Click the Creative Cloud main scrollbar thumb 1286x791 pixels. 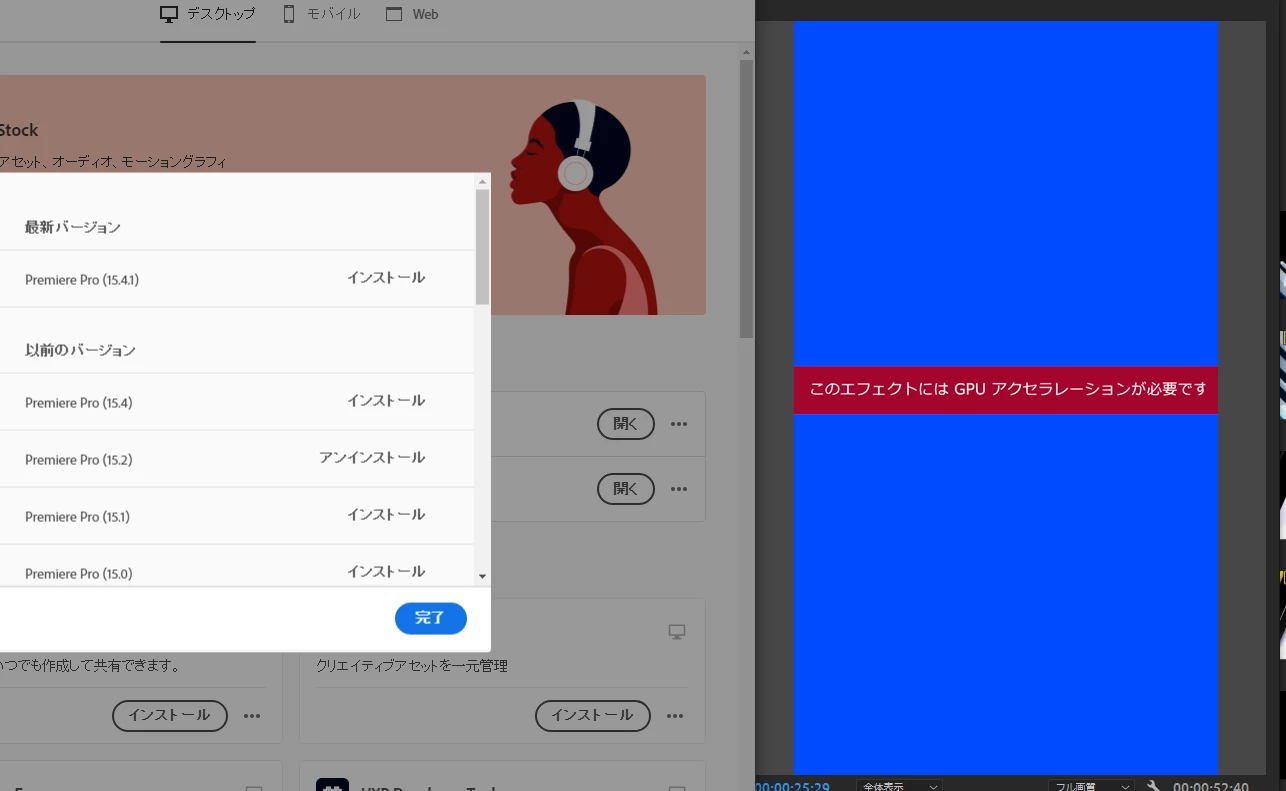[747, 199]
